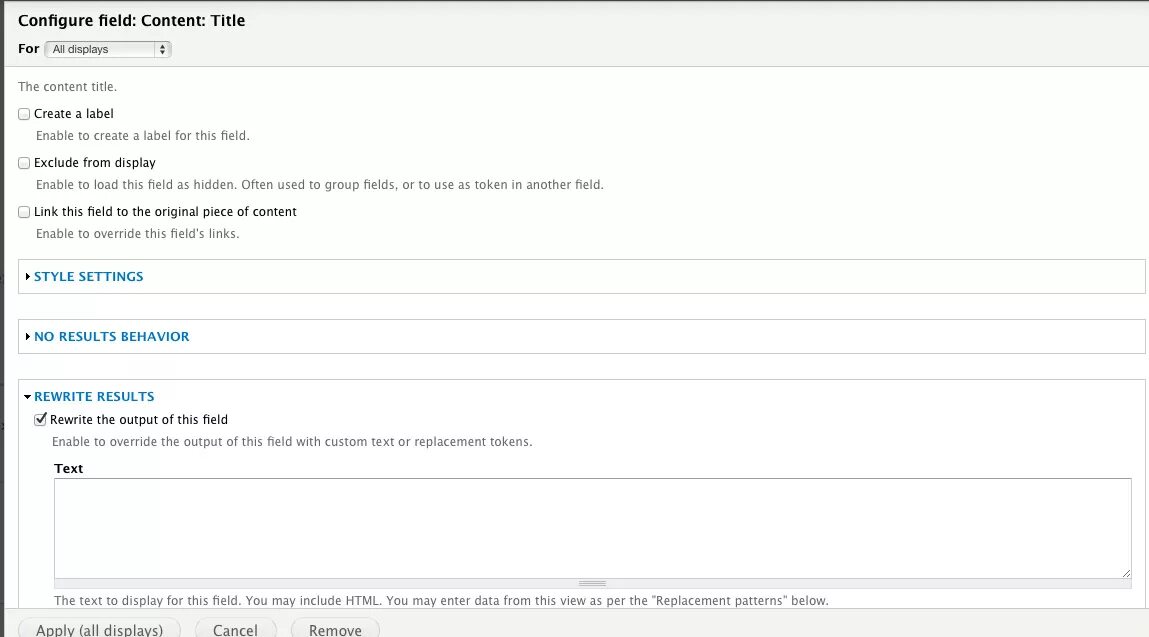The image size is (1149, 637).
Task: Check Link this field to the original content
Action: pos(23,211)
